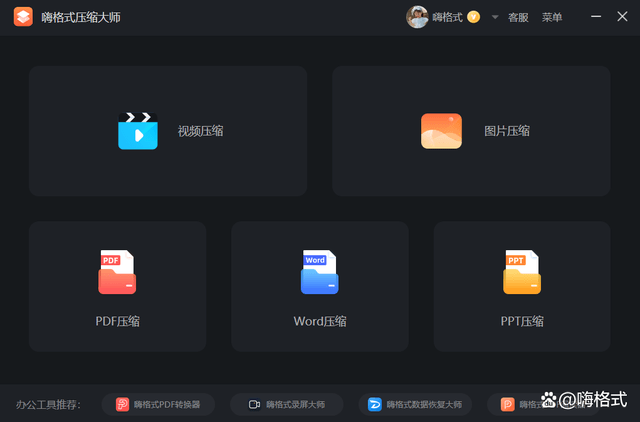Image resolution: width=640 pixels, height=422 pixels.
Task: Click the 视频压缩 label
Action: click(200, 131)
